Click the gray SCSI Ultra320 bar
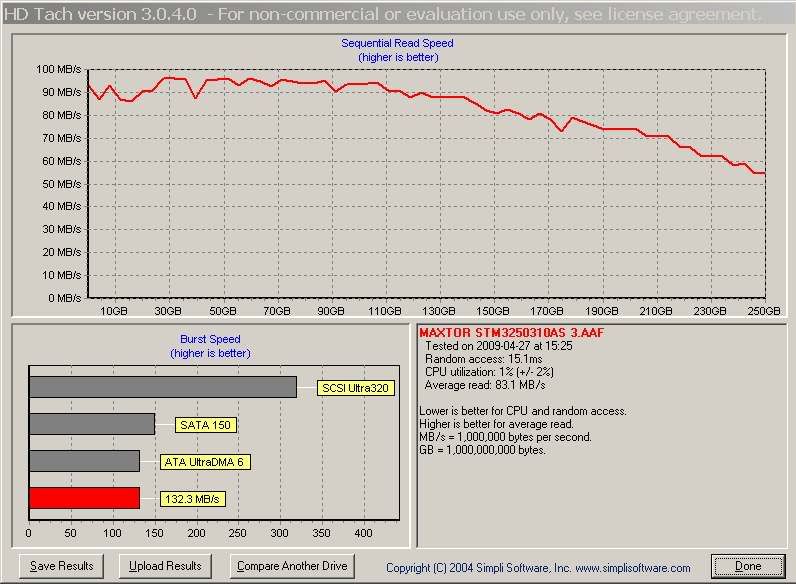The image size is (796, 584). [x=162, y=387]
